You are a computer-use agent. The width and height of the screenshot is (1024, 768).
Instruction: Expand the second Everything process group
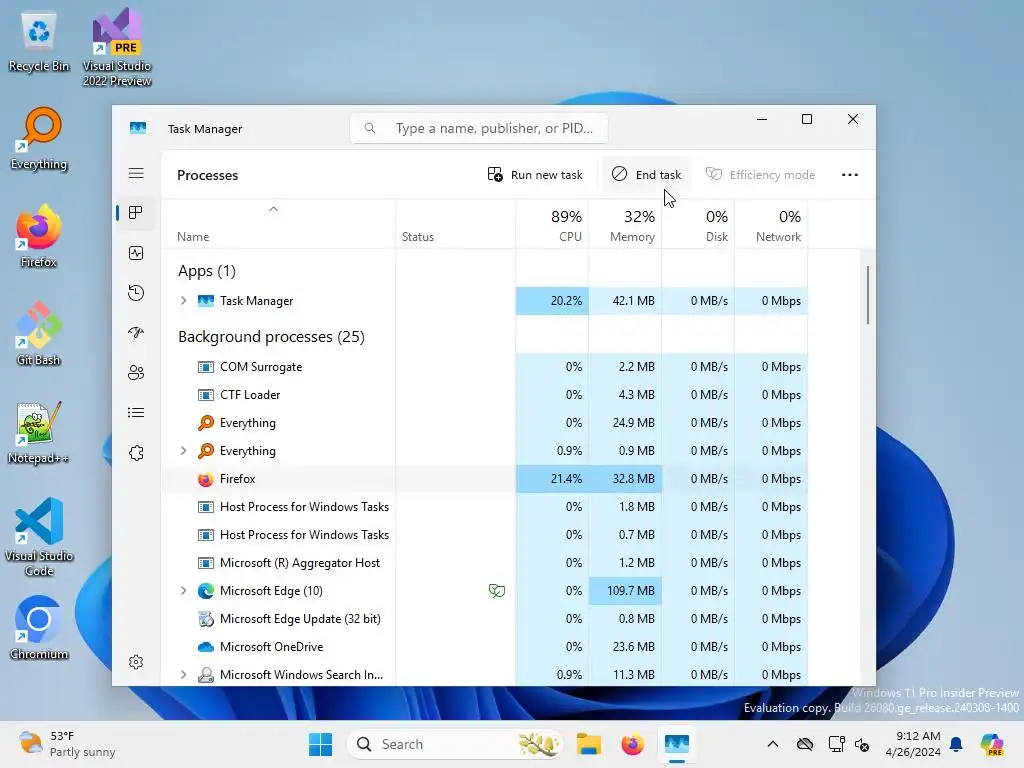(184, 451)
